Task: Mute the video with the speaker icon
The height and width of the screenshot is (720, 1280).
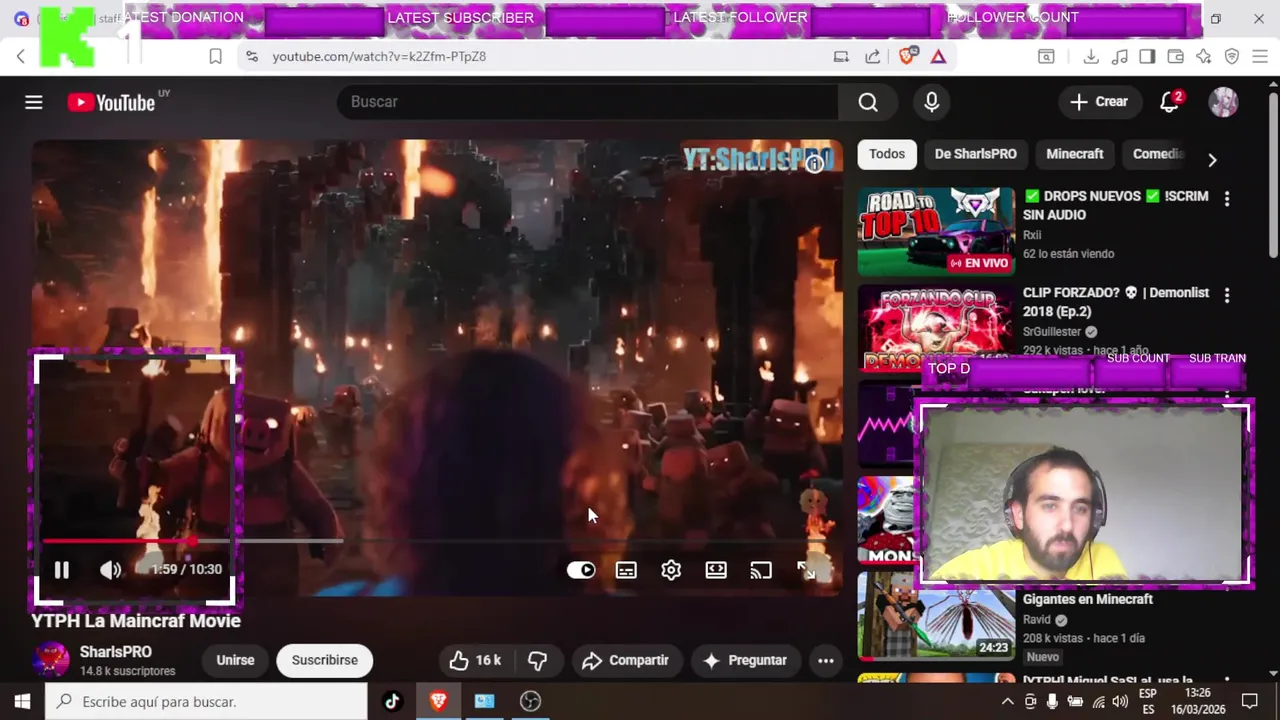Action: click(110, 570)
